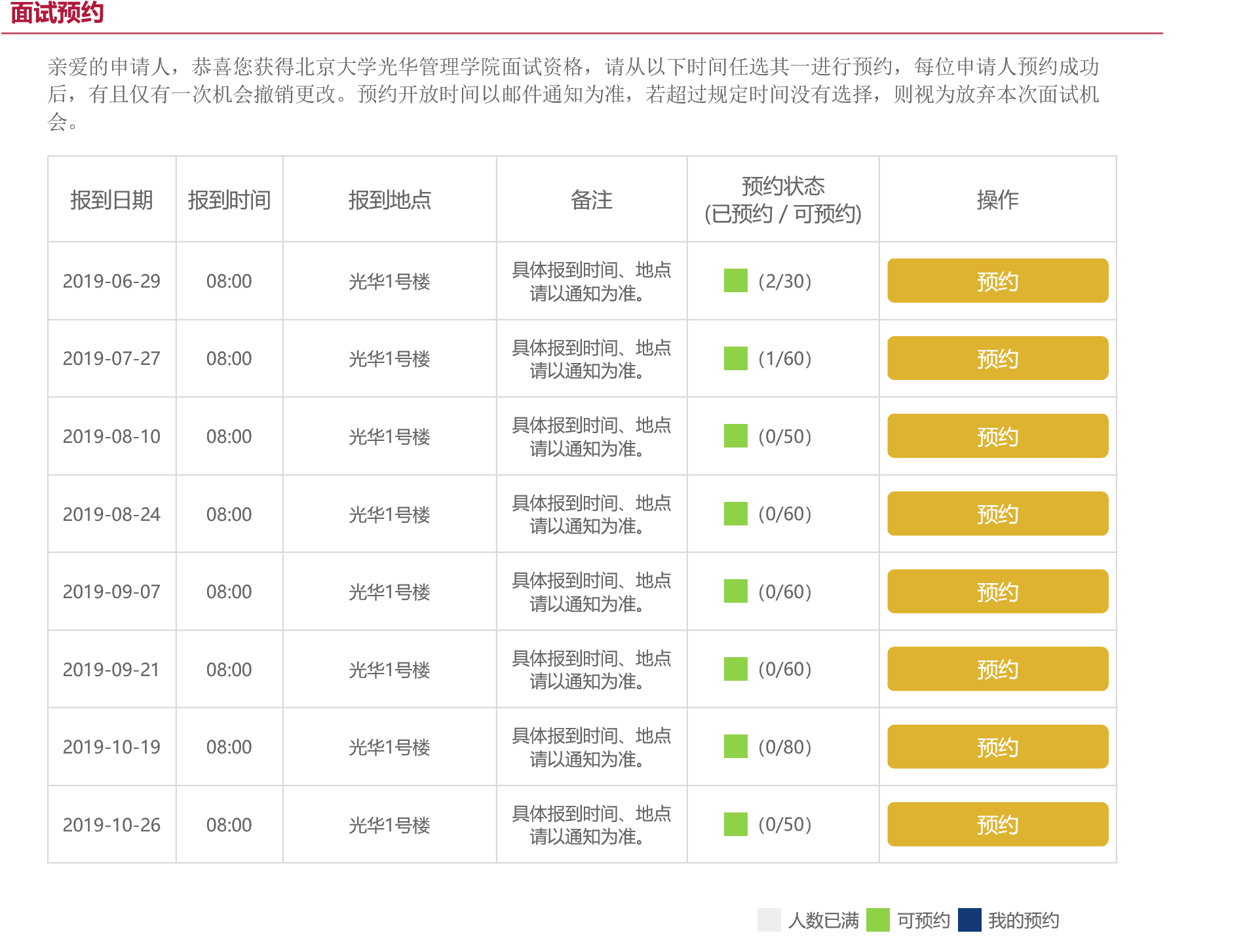Image resolution: width=1247 pixels, height=952 pixels.
Task: Select the date cell 2019-10-26
Action: [x=111, y=825]
